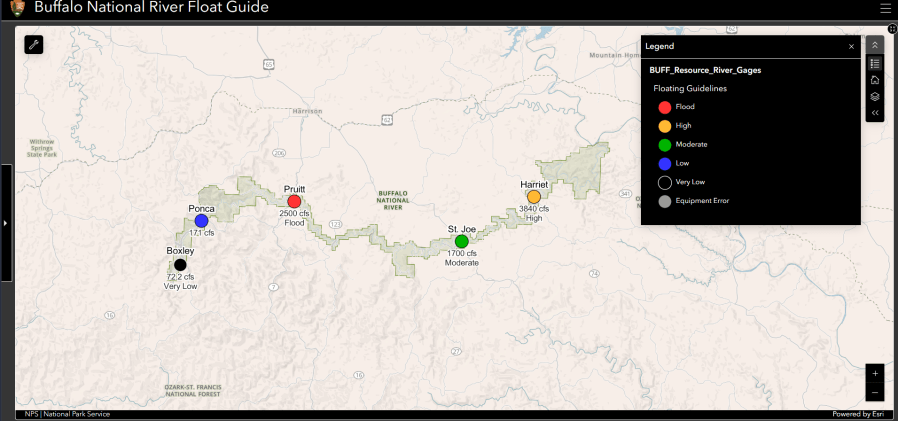Toggle the Legend list icon in the map toolbar

(875, 63)
